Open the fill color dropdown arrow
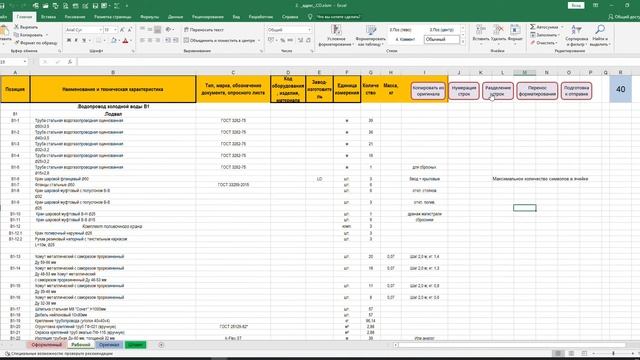640x360 pixels. 119,40
